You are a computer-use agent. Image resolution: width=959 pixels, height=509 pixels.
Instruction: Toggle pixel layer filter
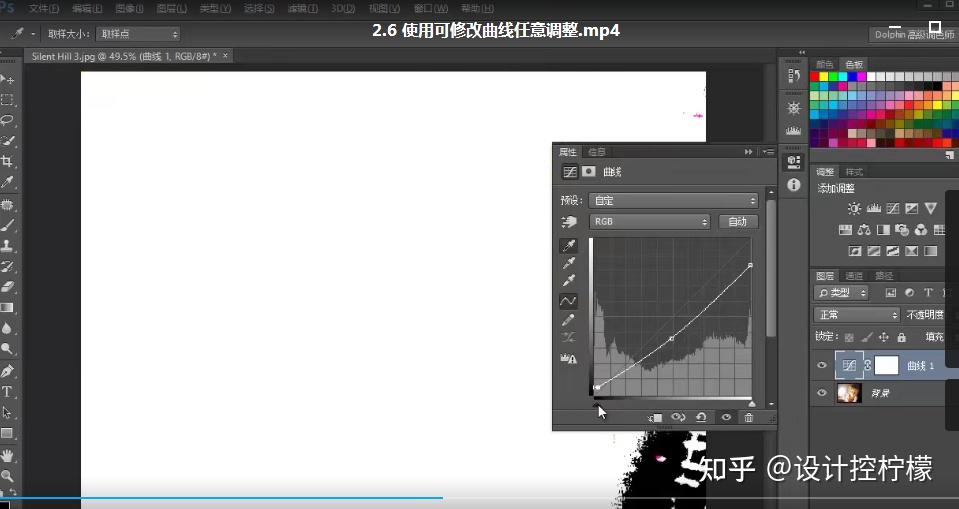890,293
